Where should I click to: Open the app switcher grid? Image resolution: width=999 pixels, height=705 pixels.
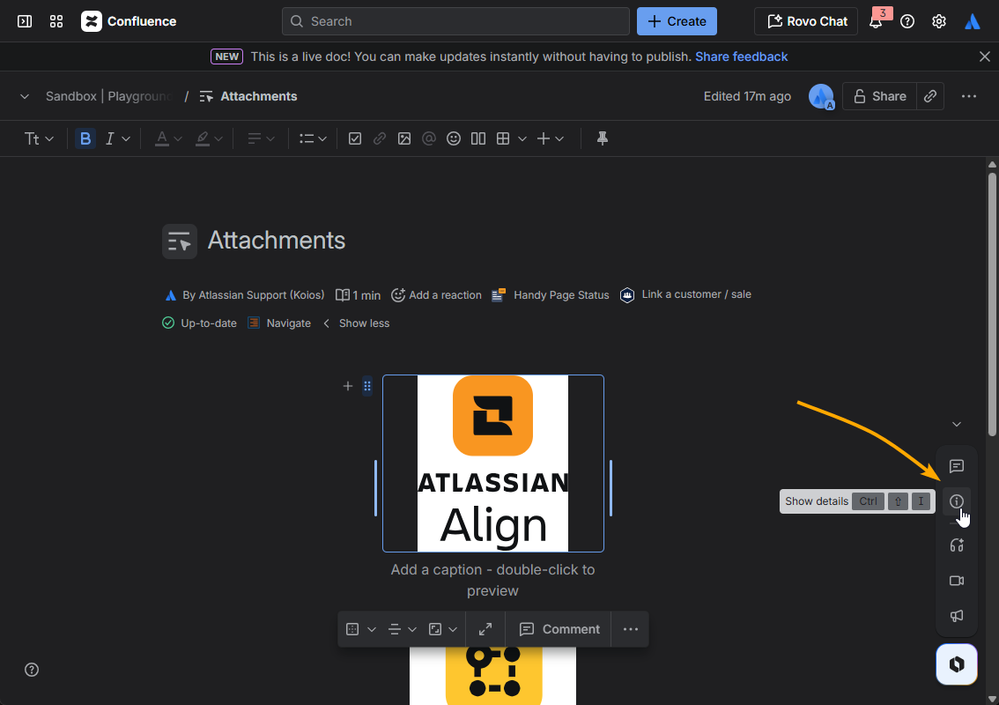pyautogui.click(x=56, y=21)
